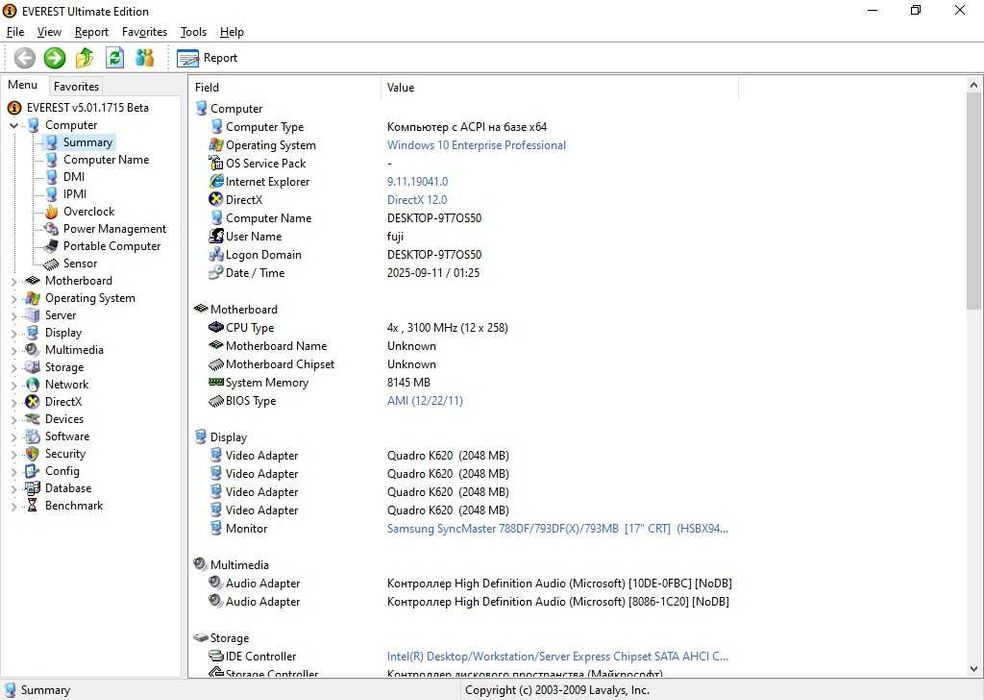The image size is (984, 700).
Task: Click the Software tree icon
Action: pyautogui.click(x=33, y=436)
